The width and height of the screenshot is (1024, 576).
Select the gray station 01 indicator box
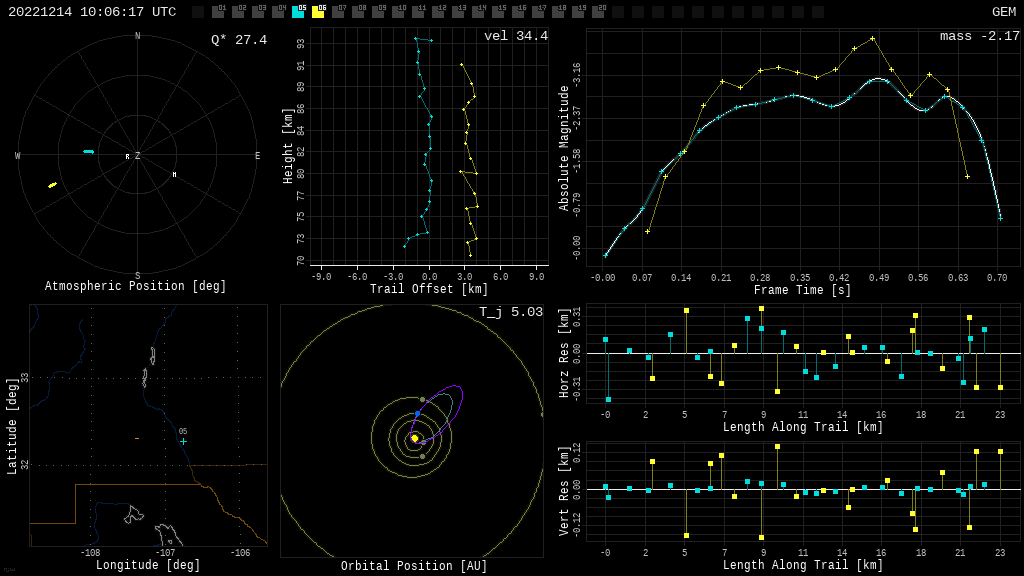[218, 12]
